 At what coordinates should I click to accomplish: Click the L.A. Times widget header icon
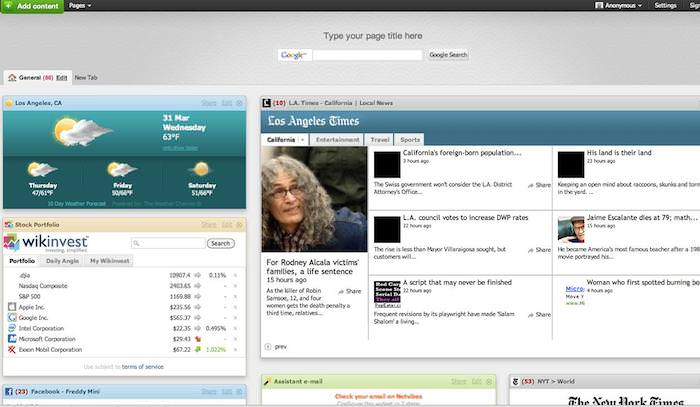[267, 103]
